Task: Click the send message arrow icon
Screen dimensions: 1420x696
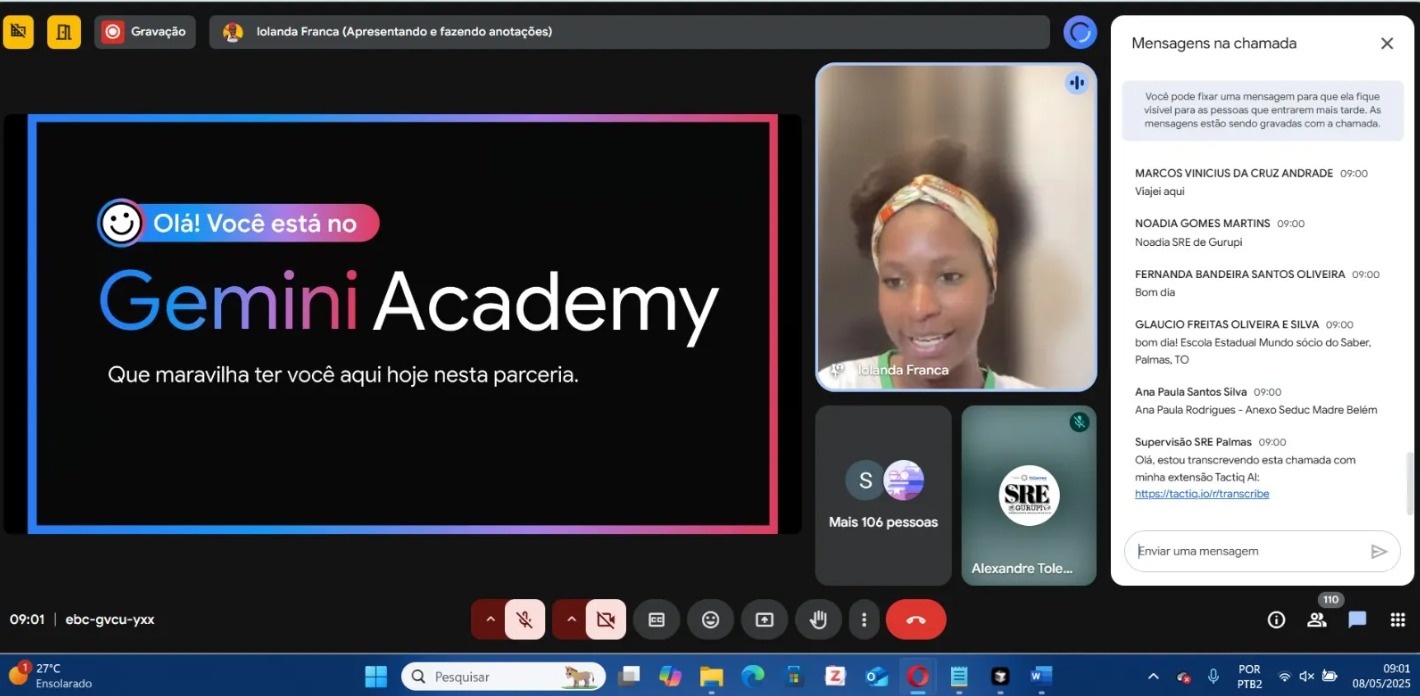Action: tap(1379, 551)
